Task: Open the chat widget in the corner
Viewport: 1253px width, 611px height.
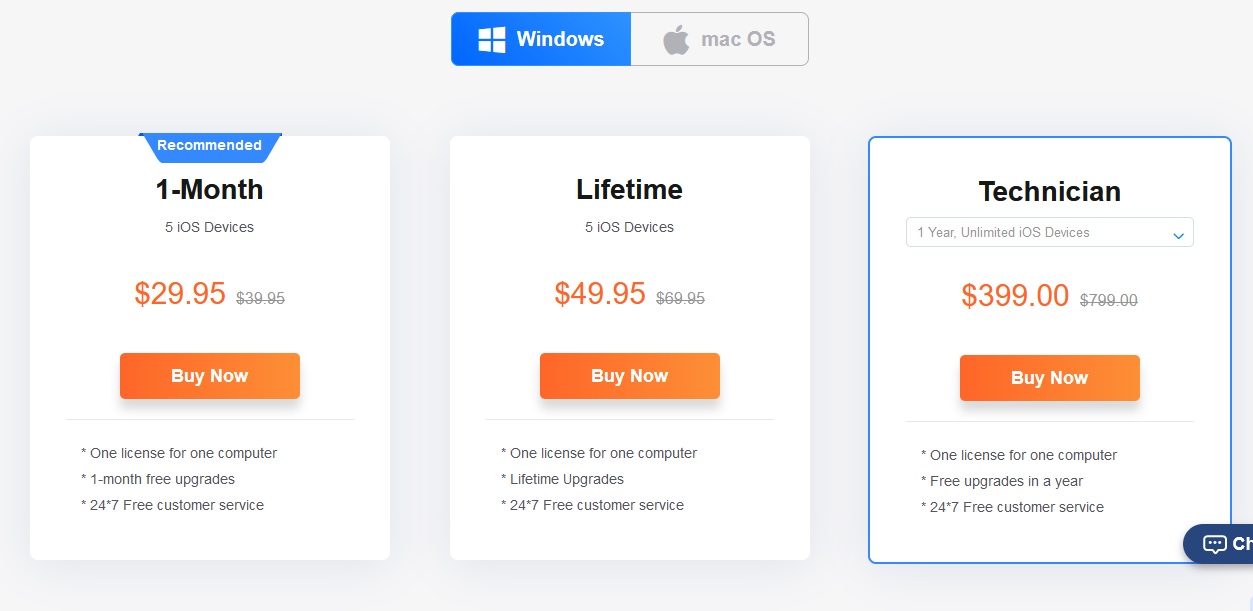Action: coord(1221,544)
